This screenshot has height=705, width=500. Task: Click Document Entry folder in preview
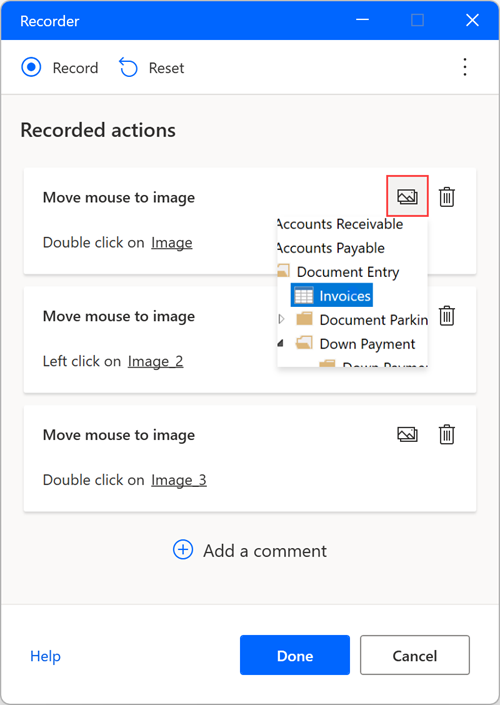pos(339,272)
